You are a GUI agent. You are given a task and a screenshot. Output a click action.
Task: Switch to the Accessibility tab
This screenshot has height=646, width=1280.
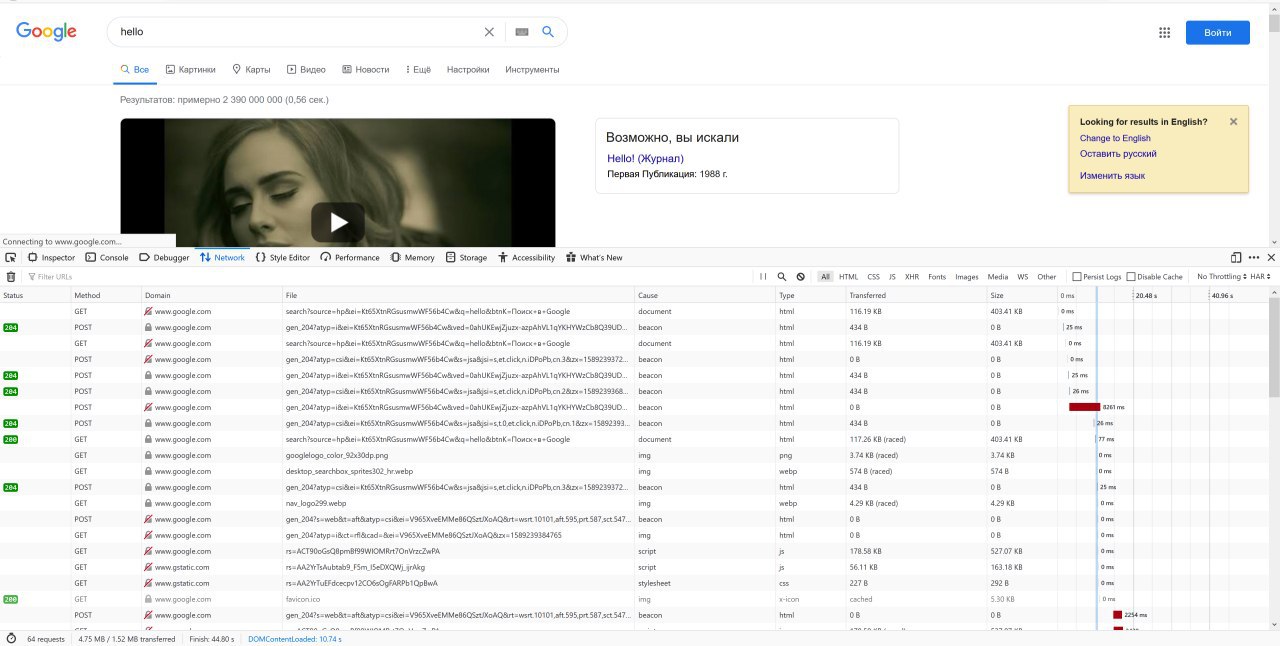[x=526, y=257]
